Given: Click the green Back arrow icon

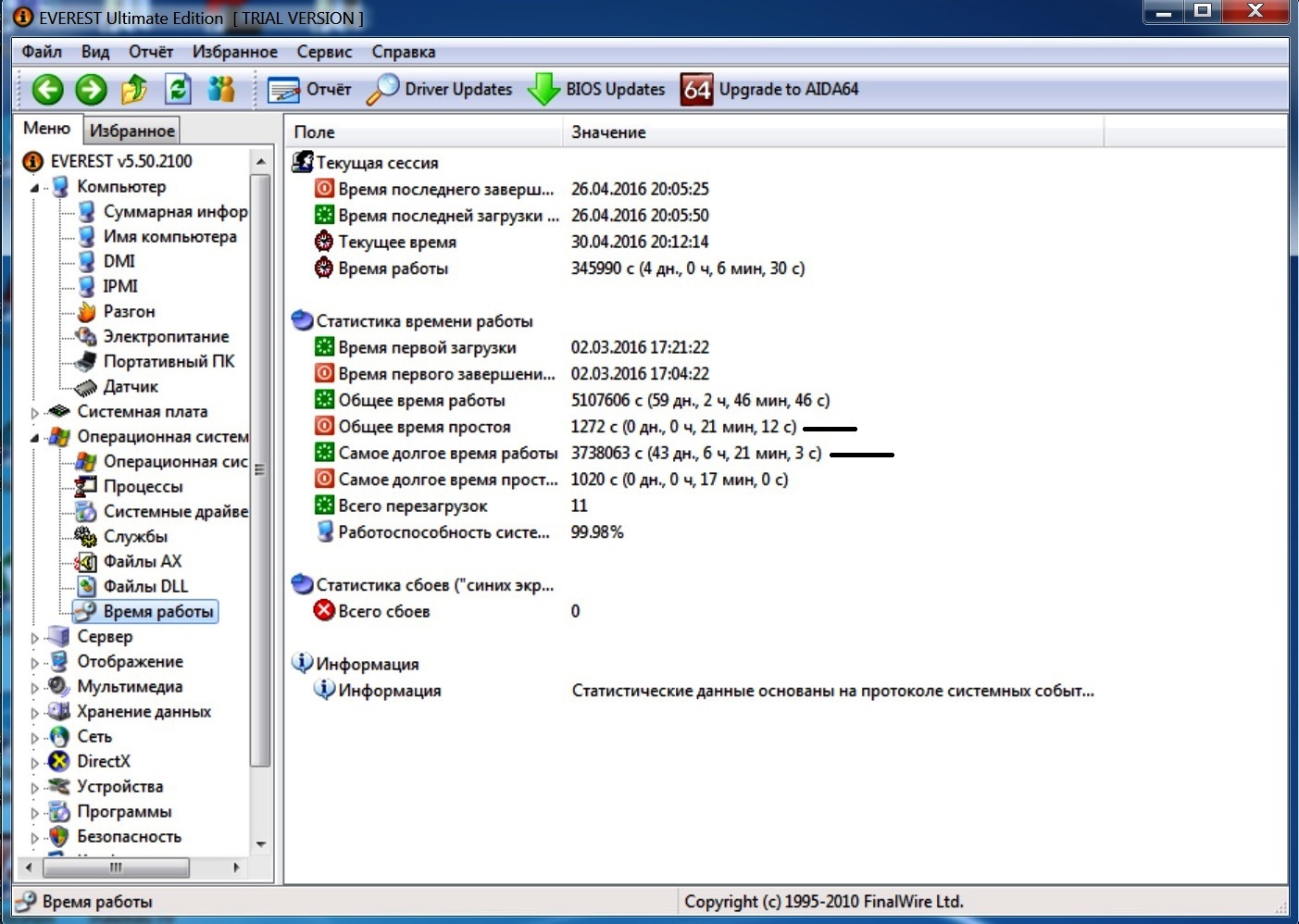Looking at the screenshot, I should coord(47,90).
